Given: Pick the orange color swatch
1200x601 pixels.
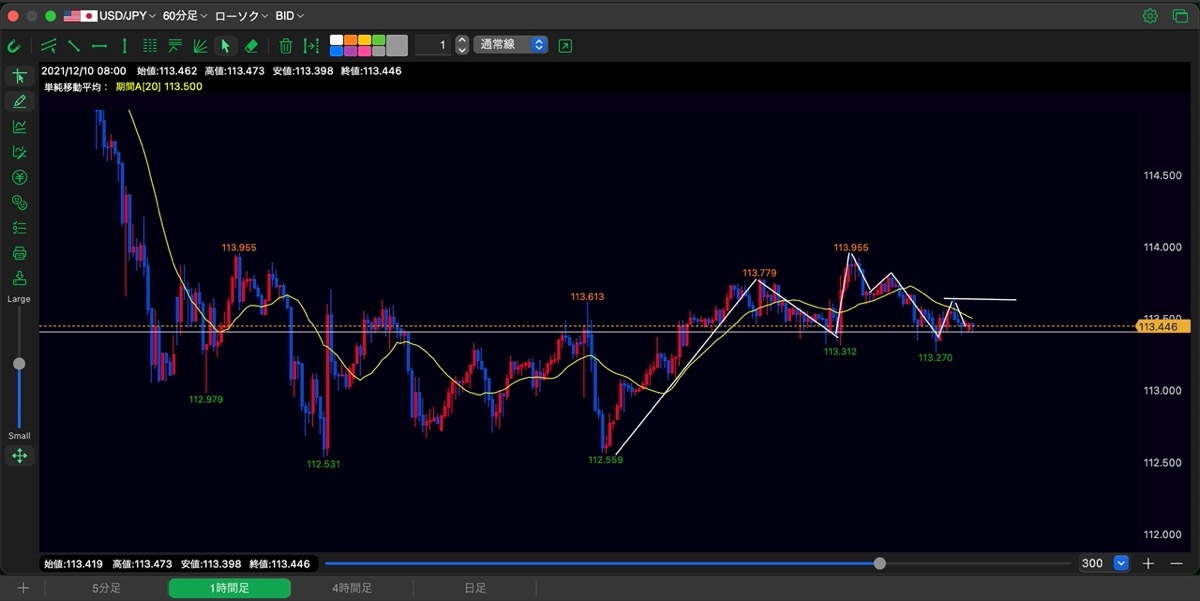Looking at the screenshot, I should (x=350, y=40).
